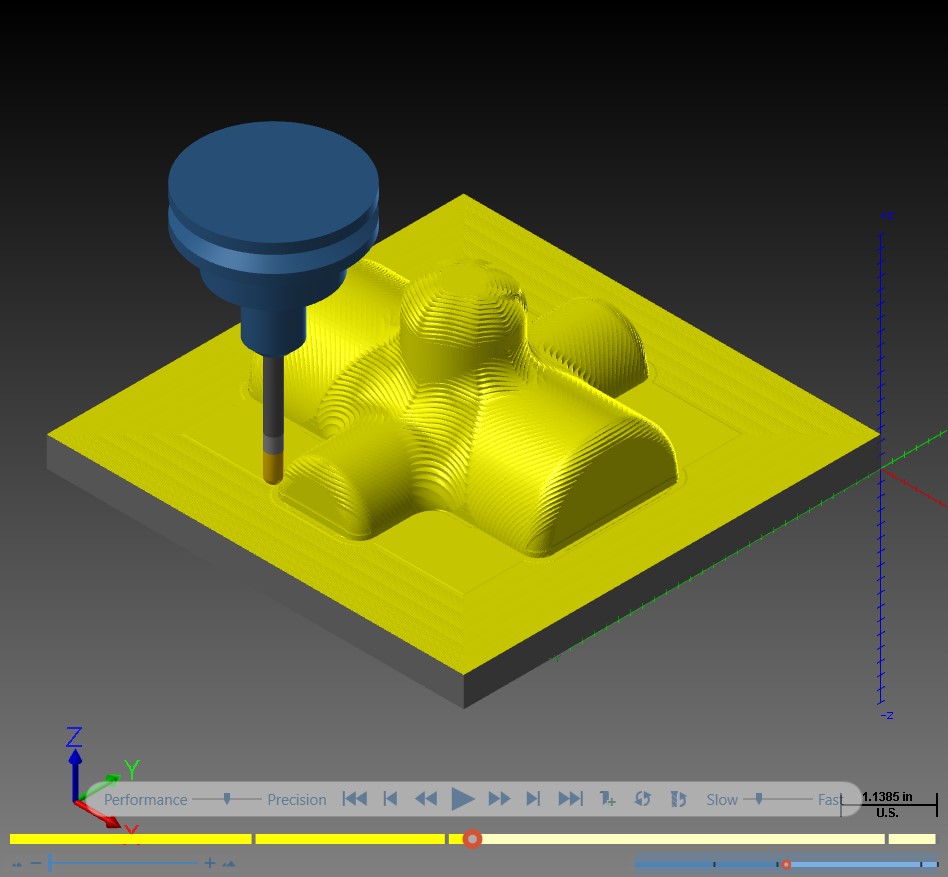This screenshot has height=877, width=948.
Task: Click the fast-forward double-arrow button
Action: point(499,799)
